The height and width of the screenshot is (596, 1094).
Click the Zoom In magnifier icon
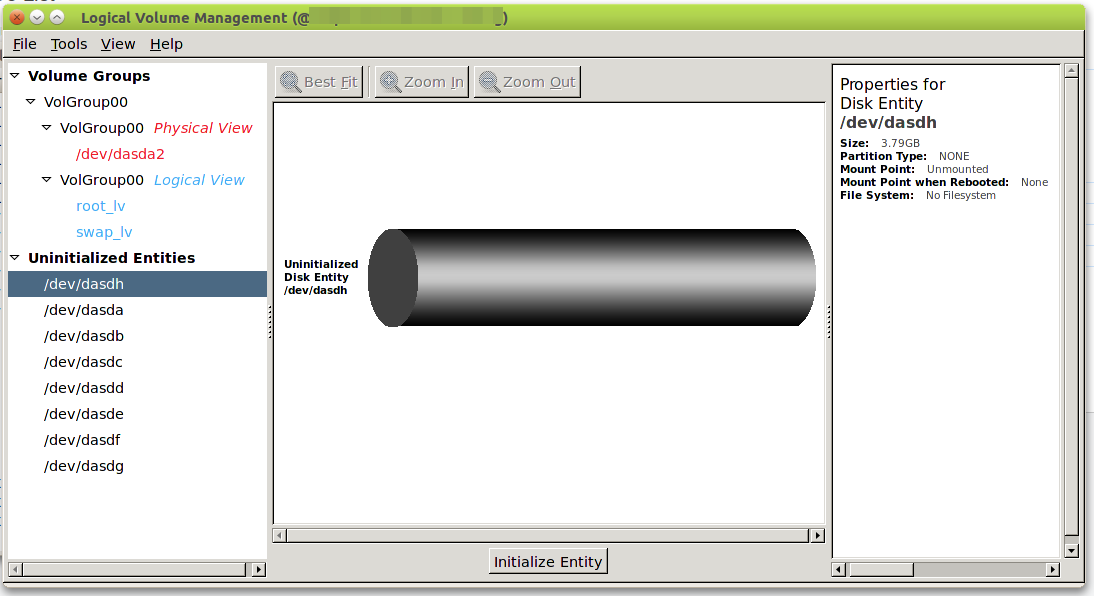[x=390, y=82]
